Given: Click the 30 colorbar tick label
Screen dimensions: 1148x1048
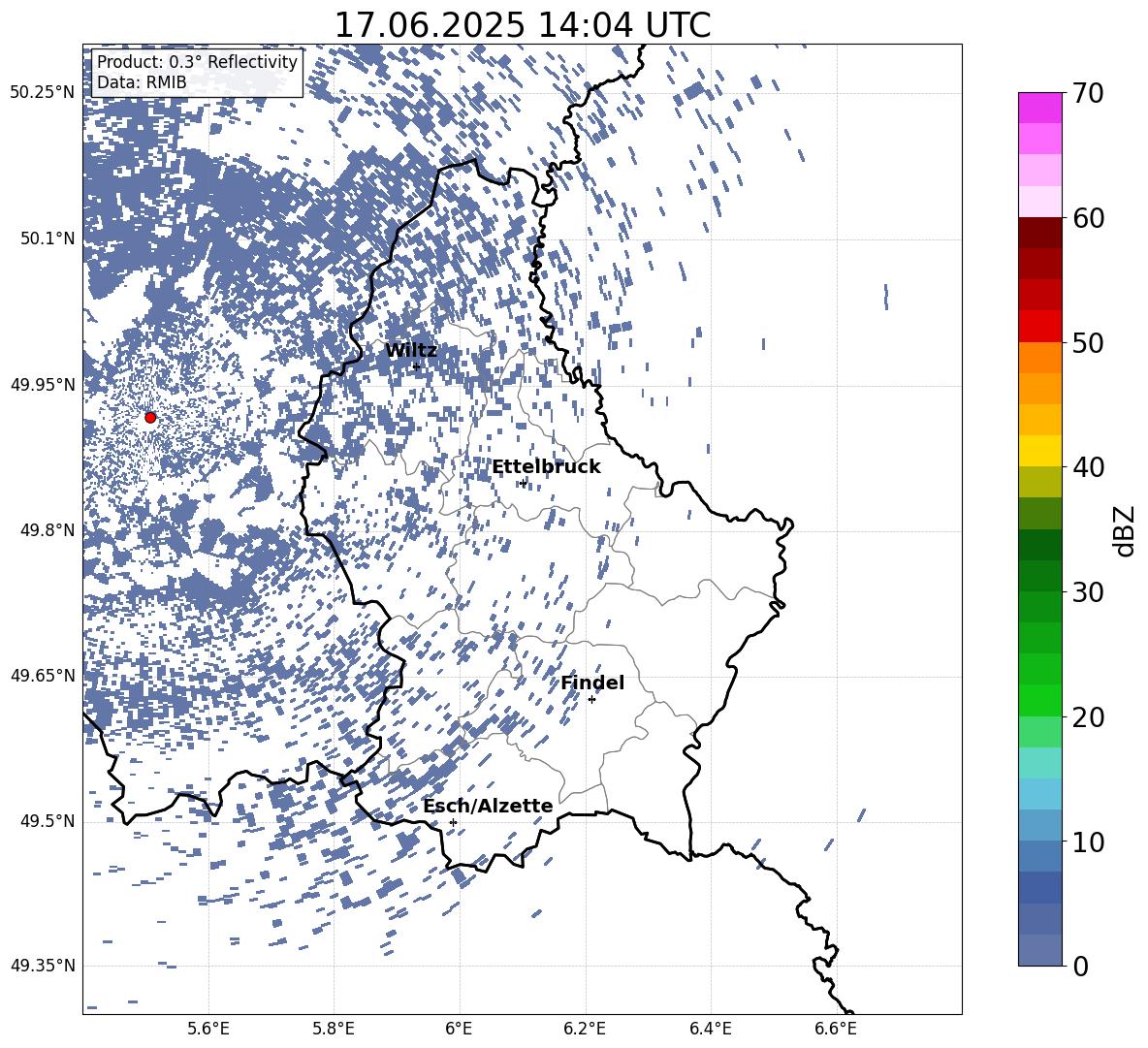Looking at the screenshot, I should coord(1088,592).
